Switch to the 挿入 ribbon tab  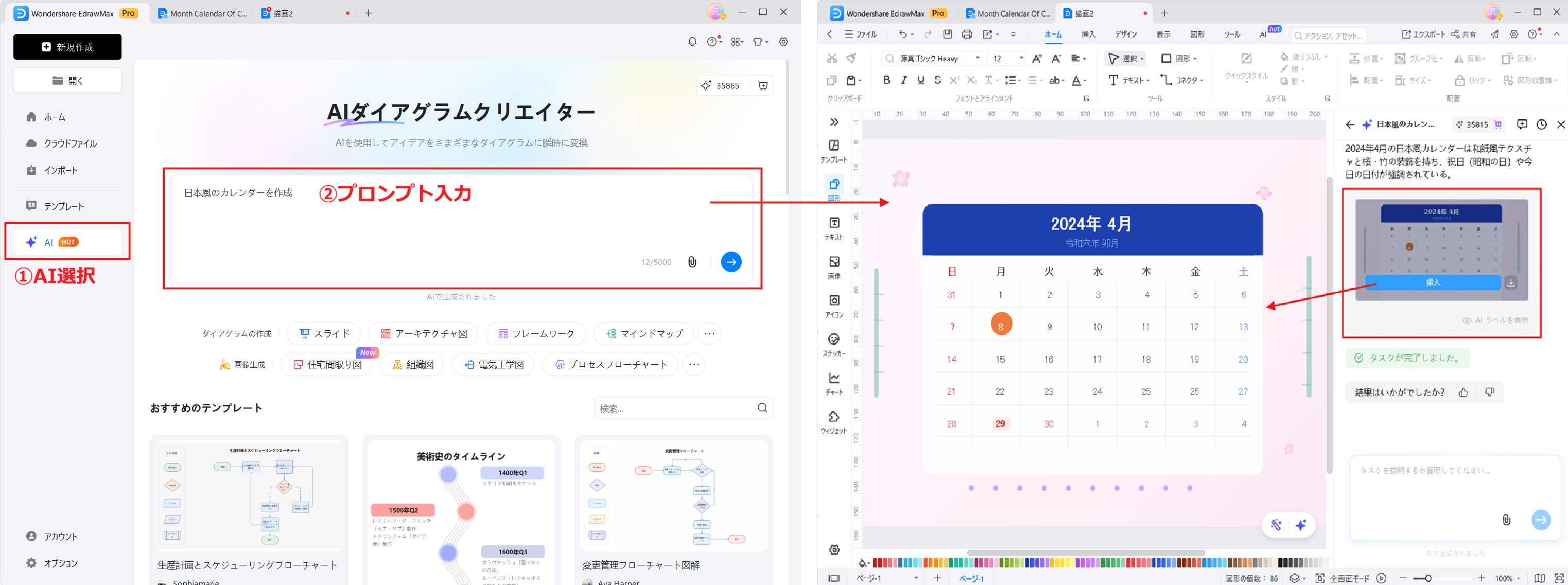(1088, 34)
